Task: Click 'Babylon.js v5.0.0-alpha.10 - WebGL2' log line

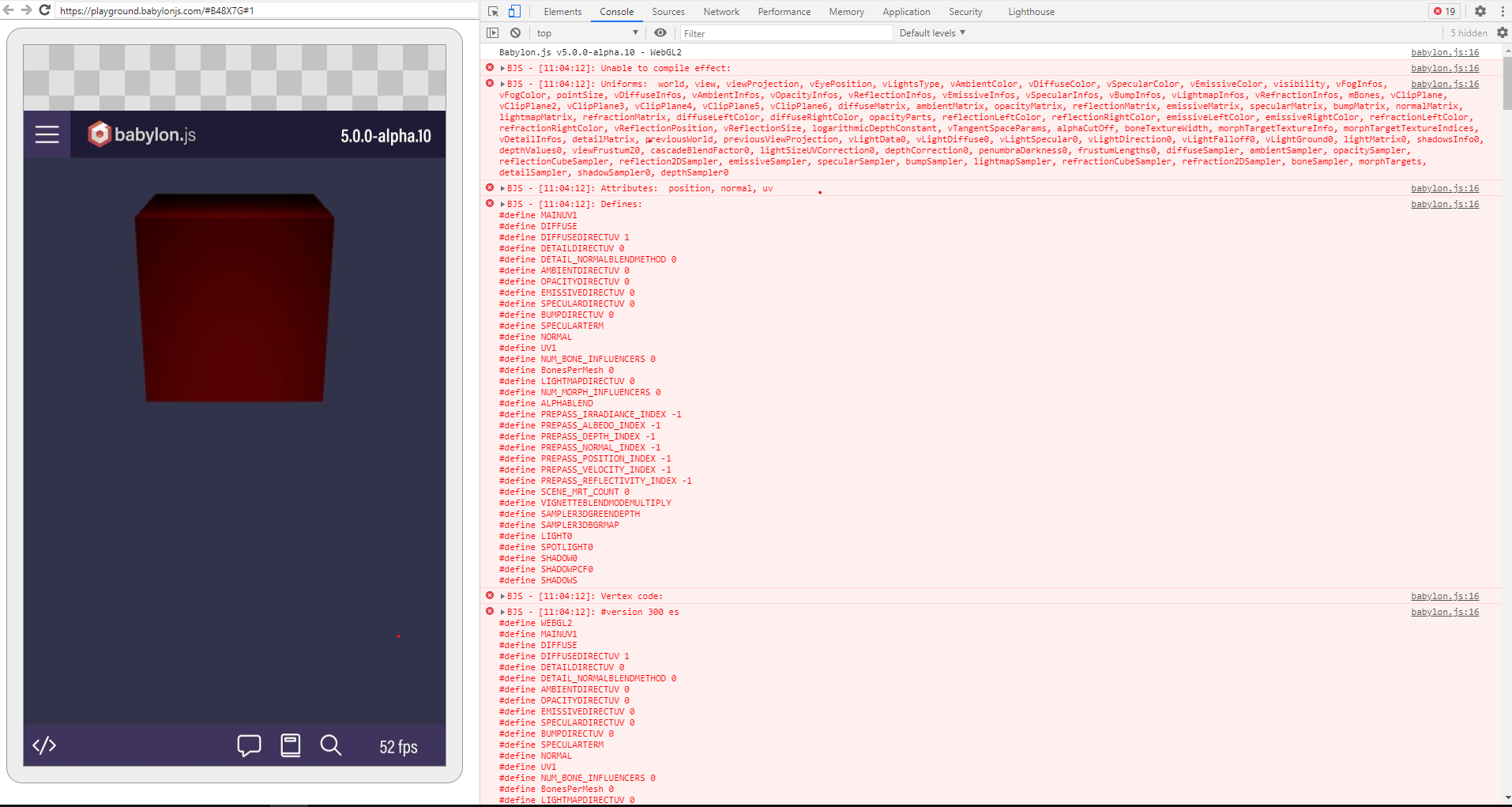Action: [x=590, y=52]
